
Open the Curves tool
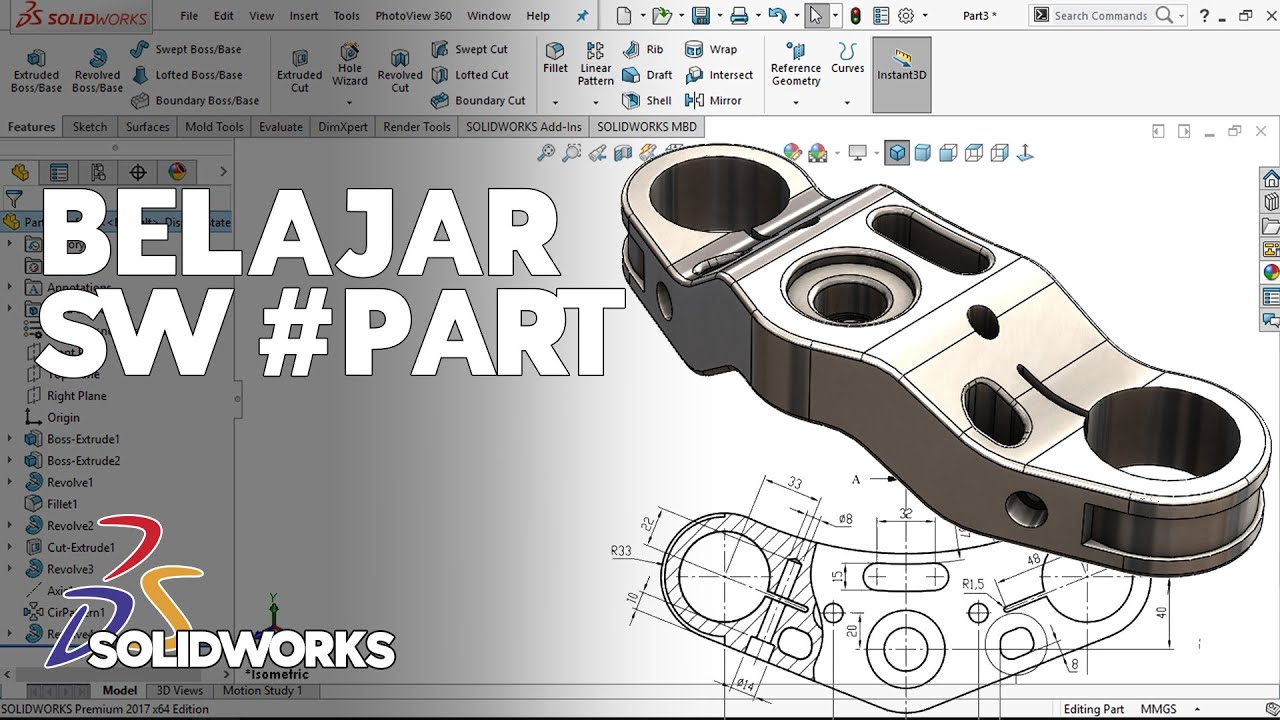tap(847, 59)
